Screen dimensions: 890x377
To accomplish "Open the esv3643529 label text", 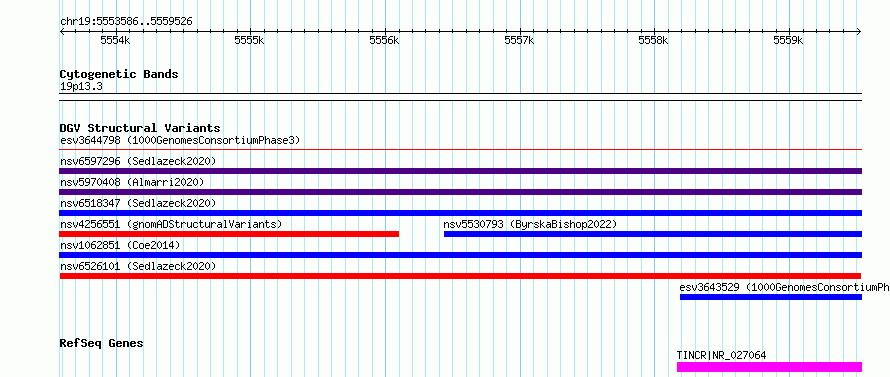I will [784, 287].
